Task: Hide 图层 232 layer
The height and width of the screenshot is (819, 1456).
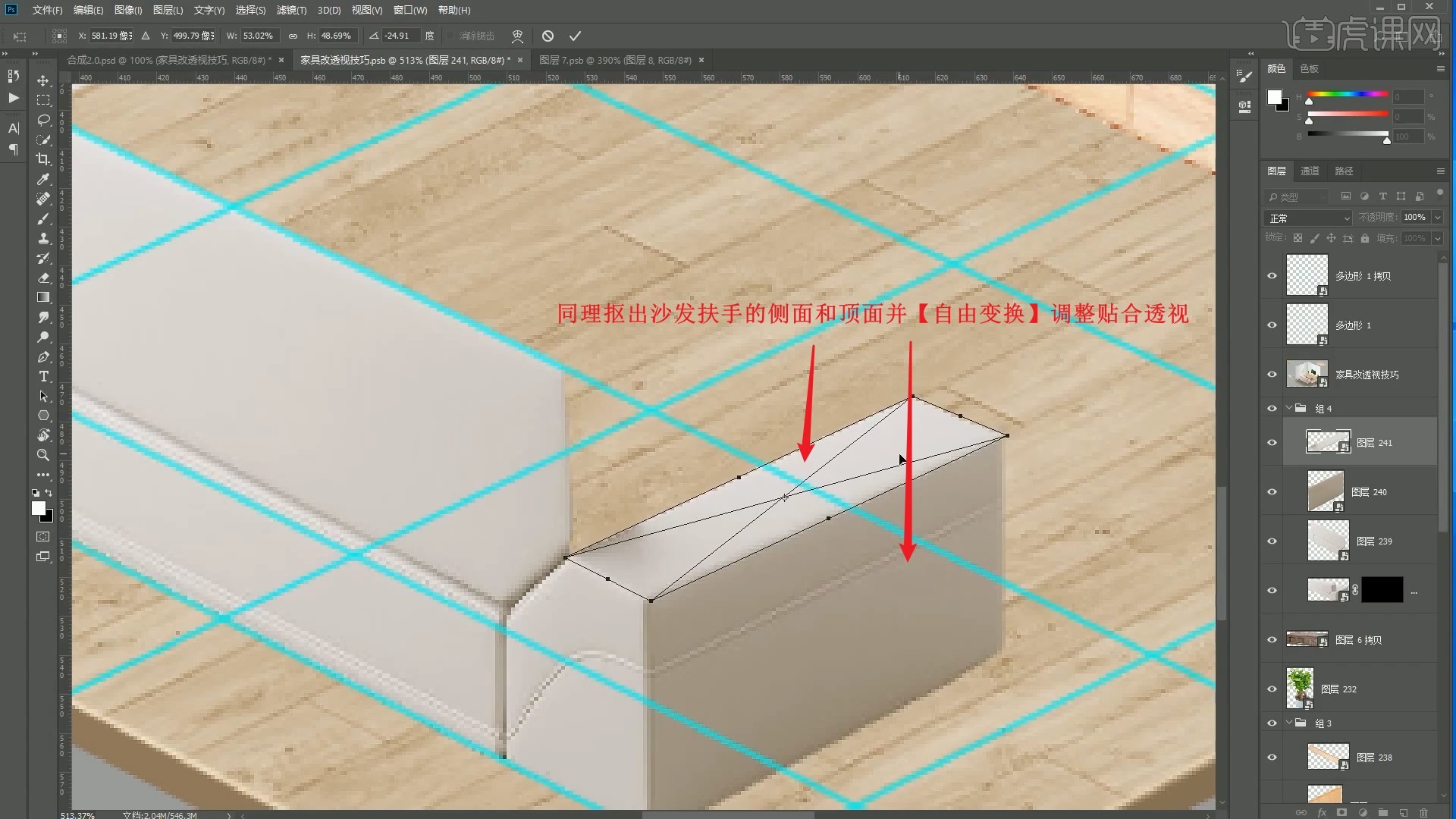Action: click(x=1272, y=689)
